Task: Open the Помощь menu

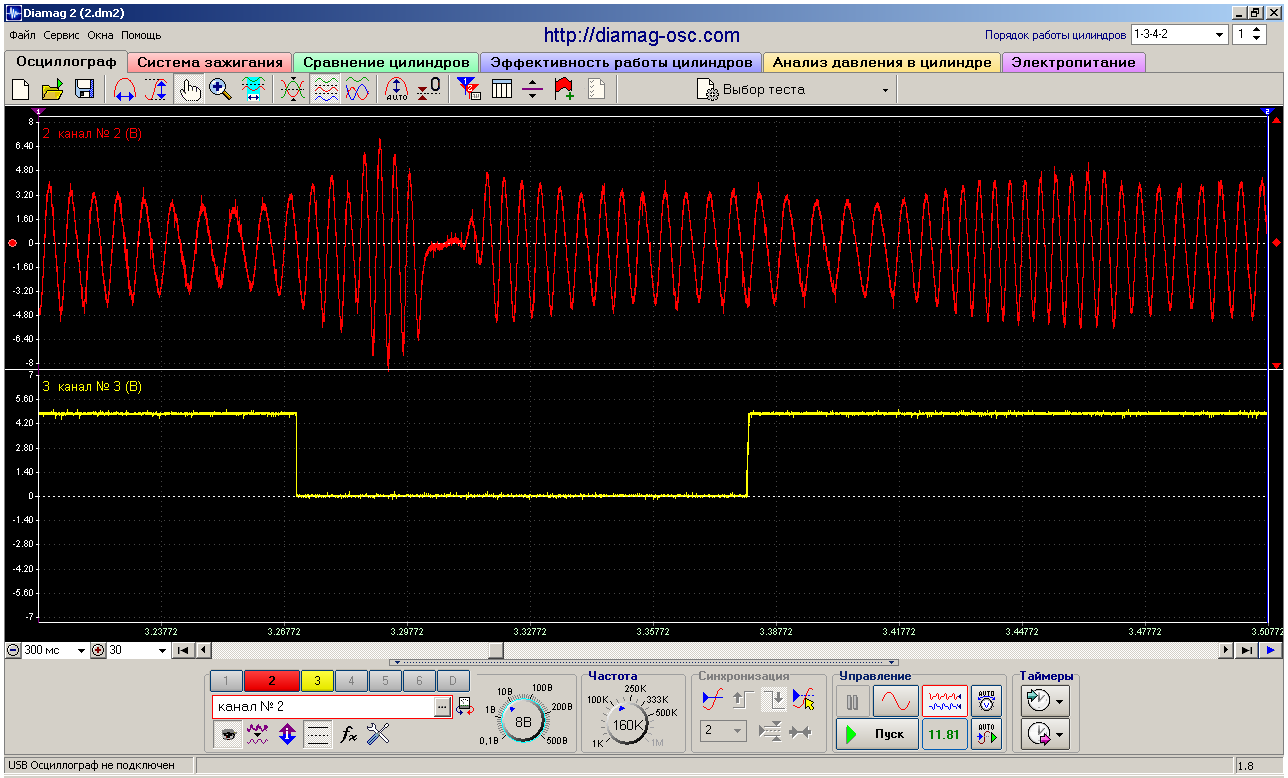Action: tap(141, 35)
